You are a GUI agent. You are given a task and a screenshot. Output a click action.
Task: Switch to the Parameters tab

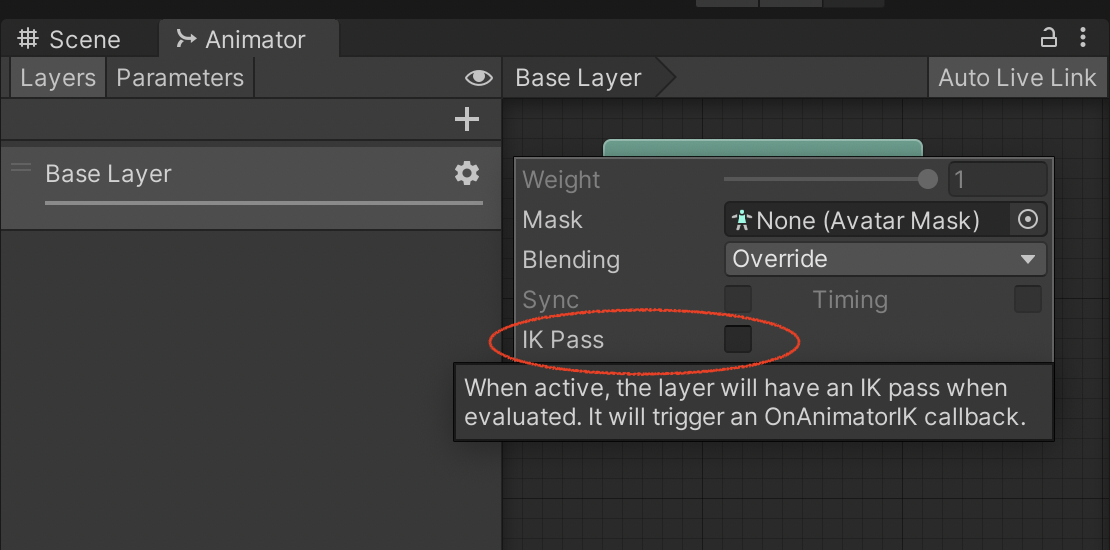click(180, 78)
